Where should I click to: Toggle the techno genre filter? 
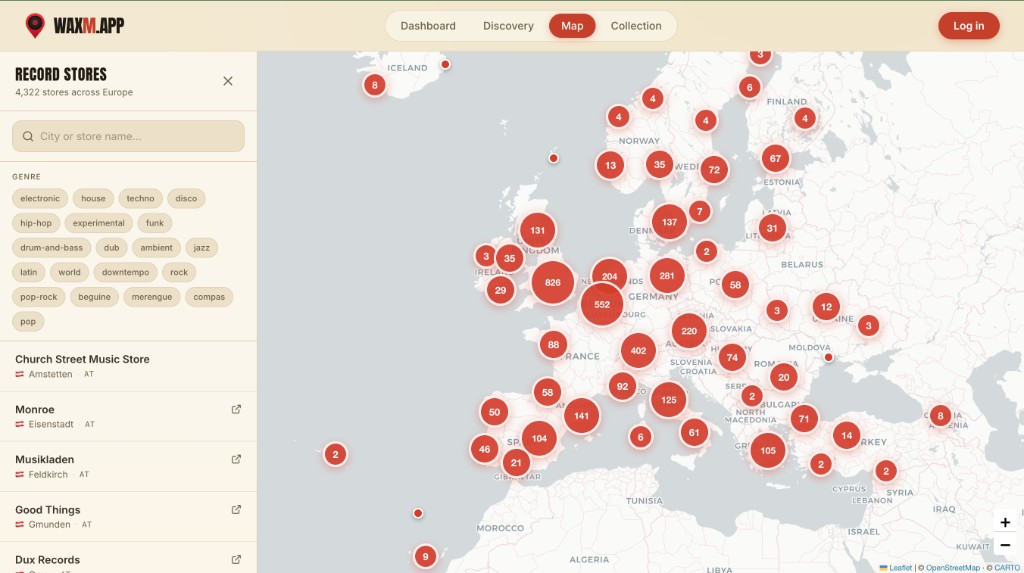tap(140, 199)
